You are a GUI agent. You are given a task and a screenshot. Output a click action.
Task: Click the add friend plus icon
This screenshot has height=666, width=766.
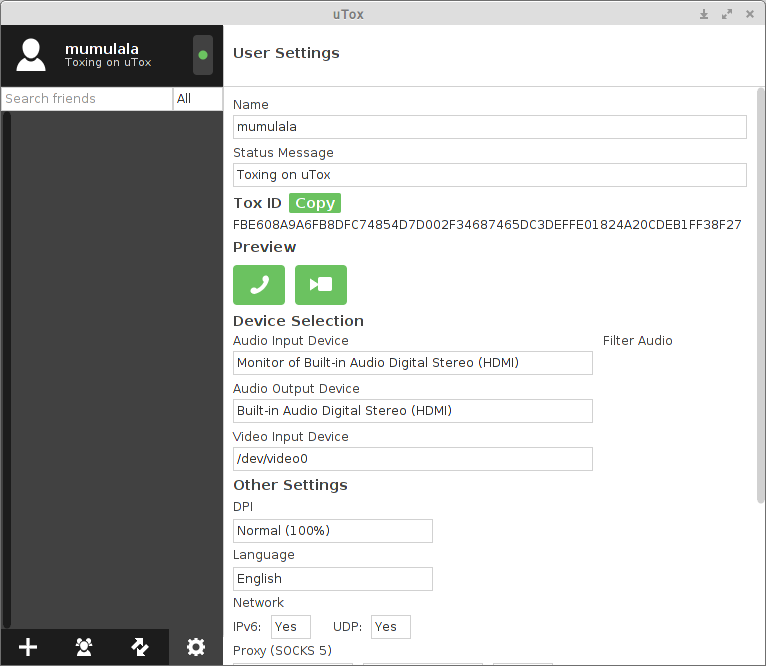click(28, 647)
